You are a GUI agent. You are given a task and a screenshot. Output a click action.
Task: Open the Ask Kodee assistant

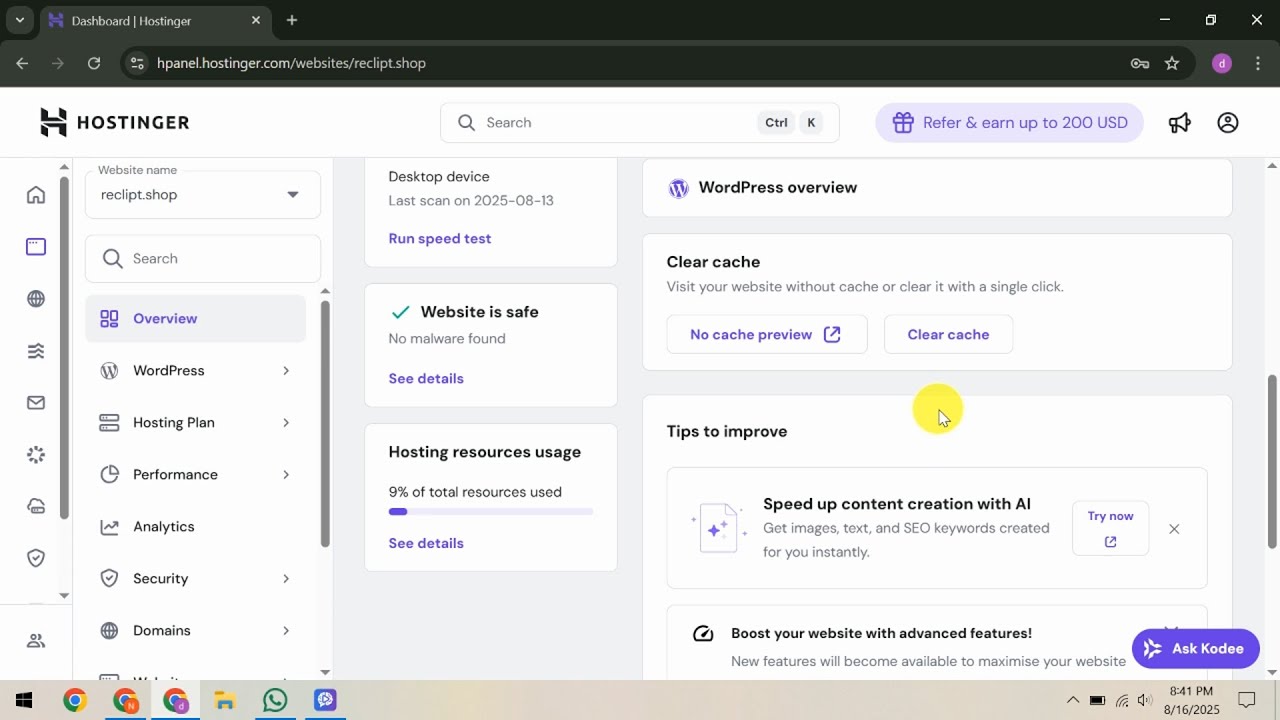[x=1195, y=649]
